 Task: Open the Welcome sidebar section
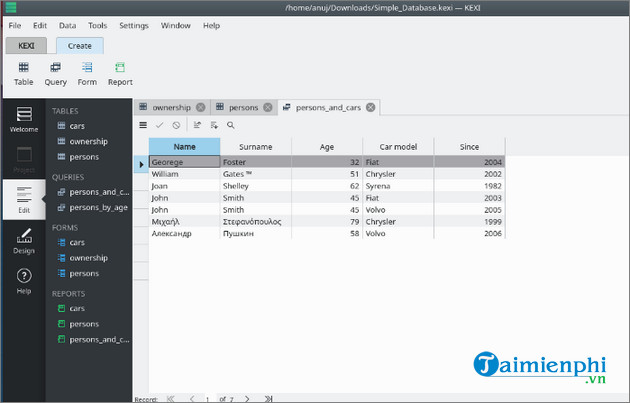point(24,120)
